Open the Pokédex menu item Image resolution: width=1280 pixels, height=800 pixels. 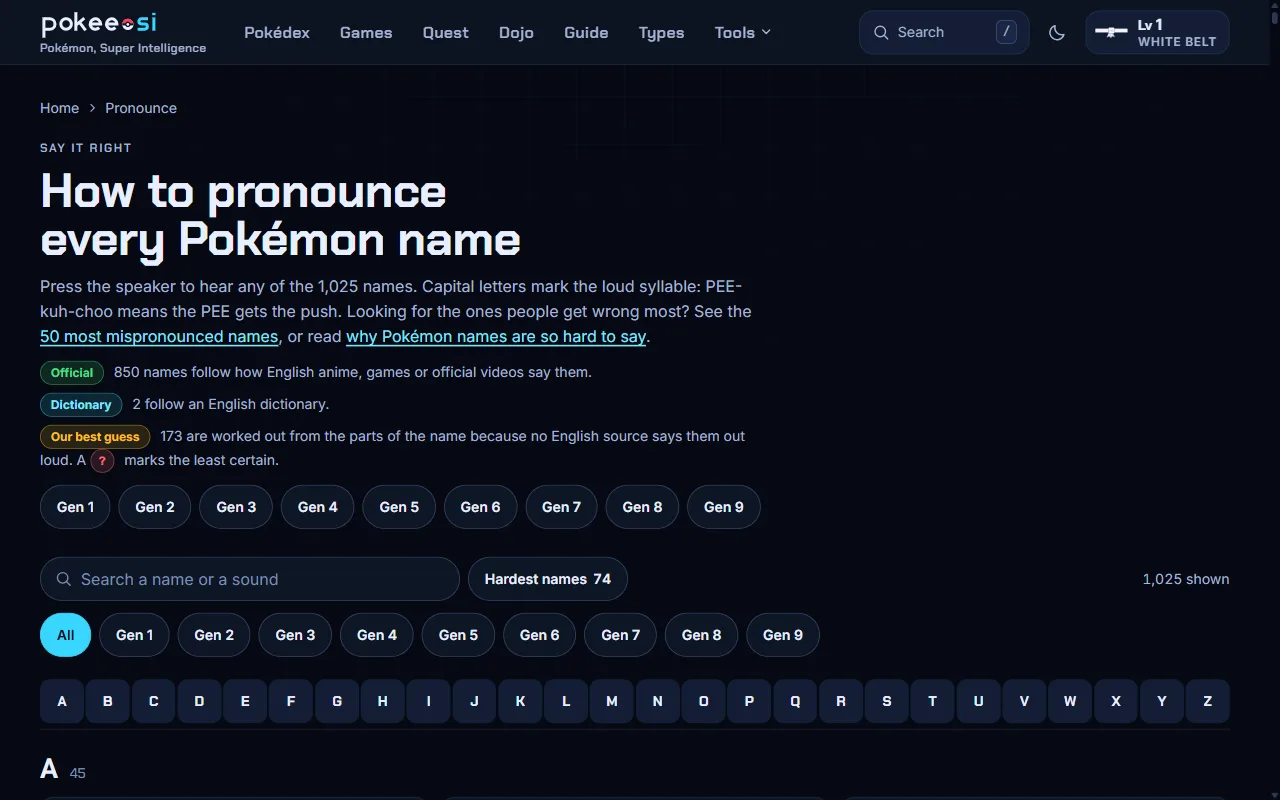click(277, 33)
